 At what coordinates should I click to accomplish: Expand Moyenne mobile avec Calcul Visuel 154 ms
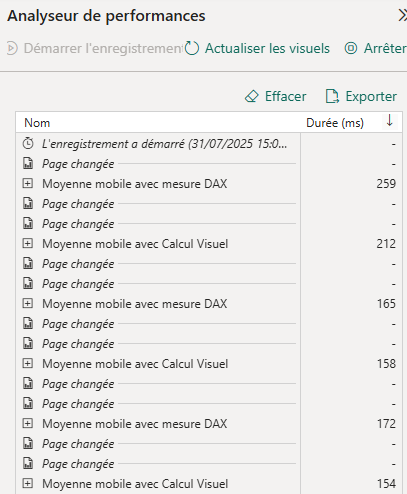point(28,483)
